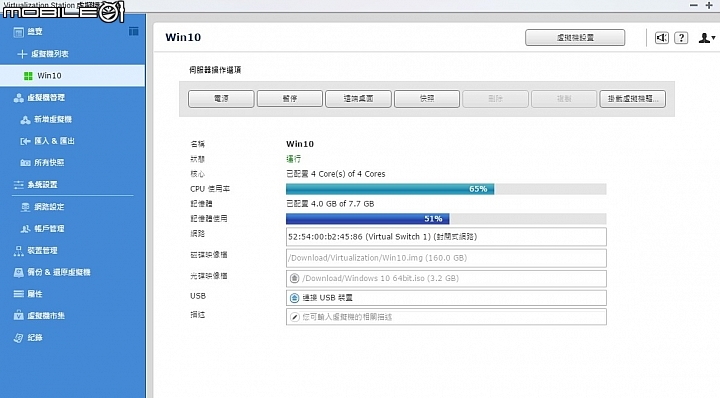Viewport: 720px width, 398px height.
Task: Open 虛擬機市集 VM marketplace
Action: click(x=39, y=316)
